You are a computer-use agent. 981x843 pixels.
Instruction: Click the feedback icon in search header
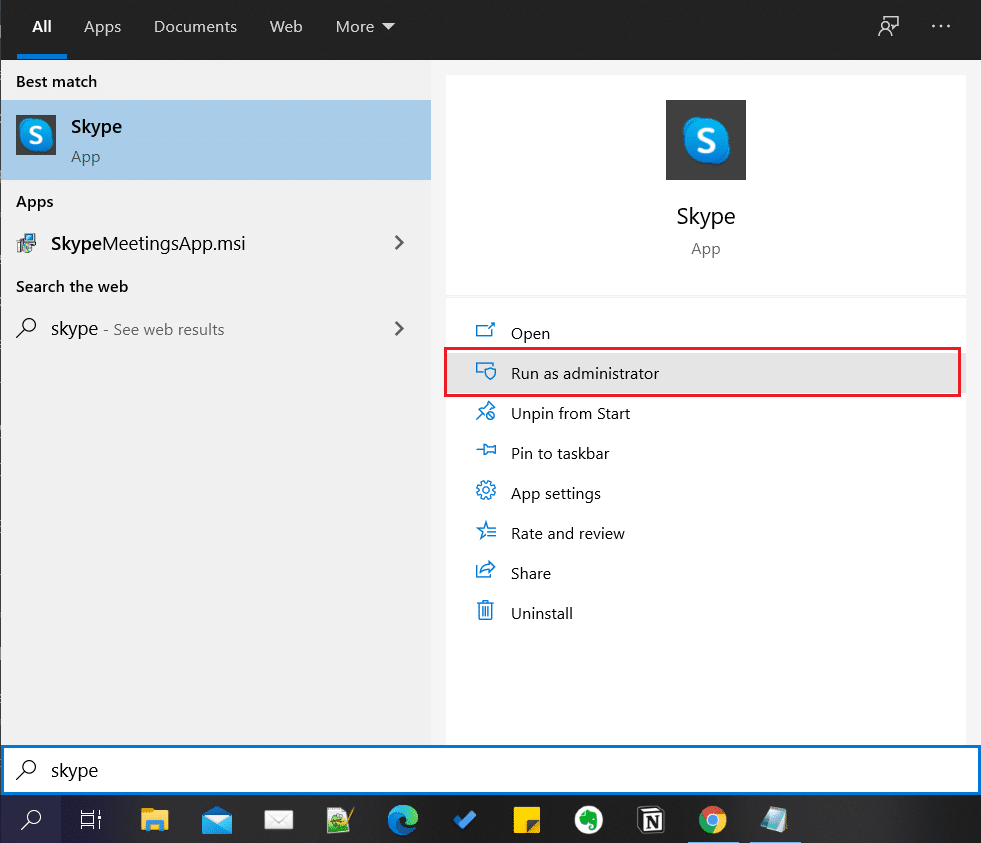pos(887,27)
